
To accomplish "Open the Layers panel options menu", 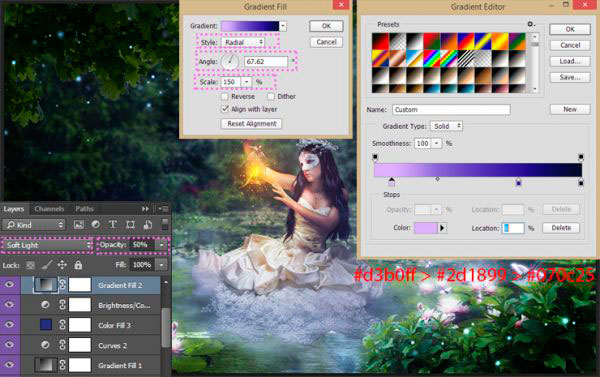I will (163, 209).
